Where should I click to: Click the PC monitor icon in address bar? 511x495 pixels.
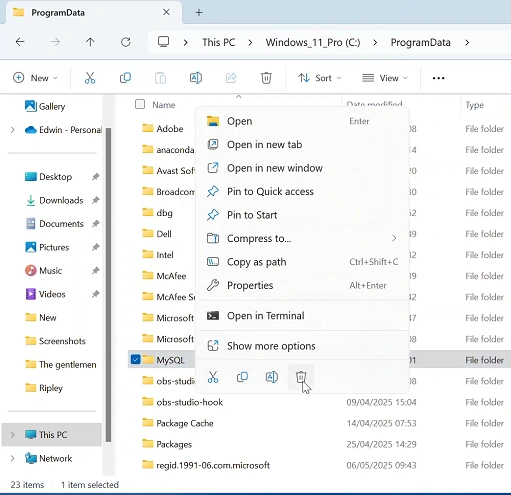163,42
